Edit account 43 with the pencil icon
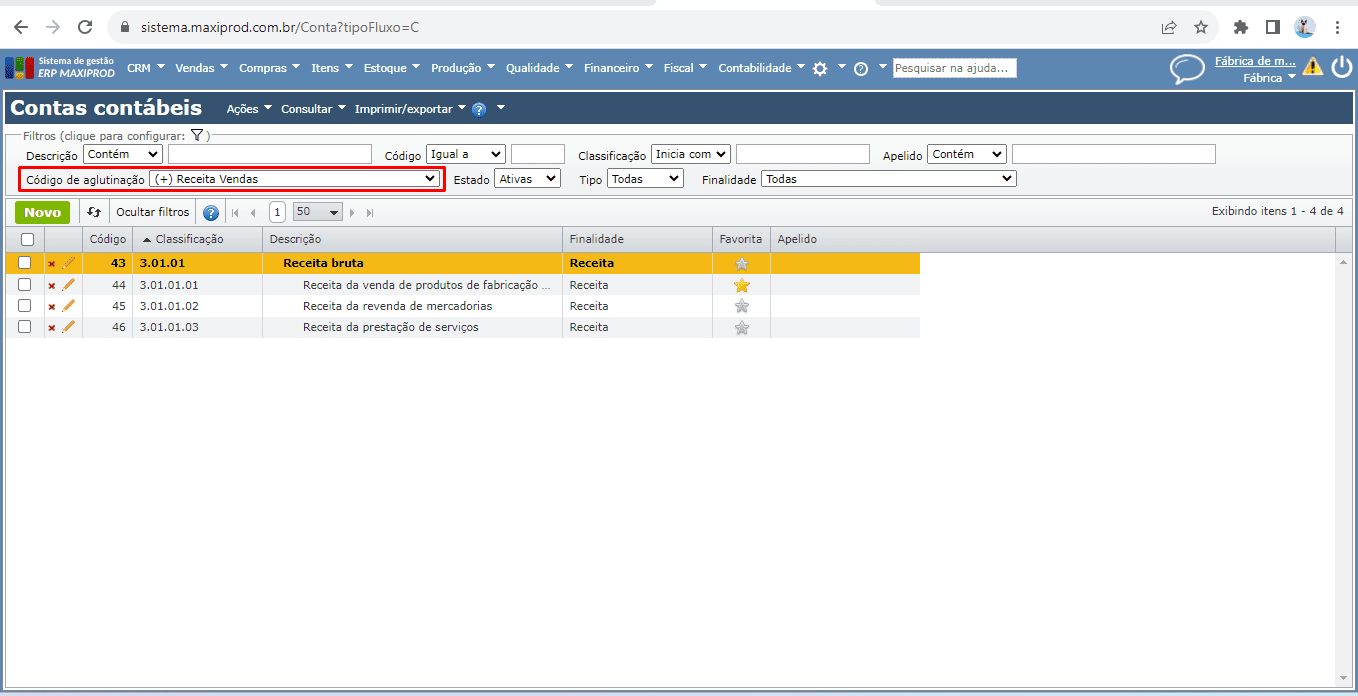 69,263
